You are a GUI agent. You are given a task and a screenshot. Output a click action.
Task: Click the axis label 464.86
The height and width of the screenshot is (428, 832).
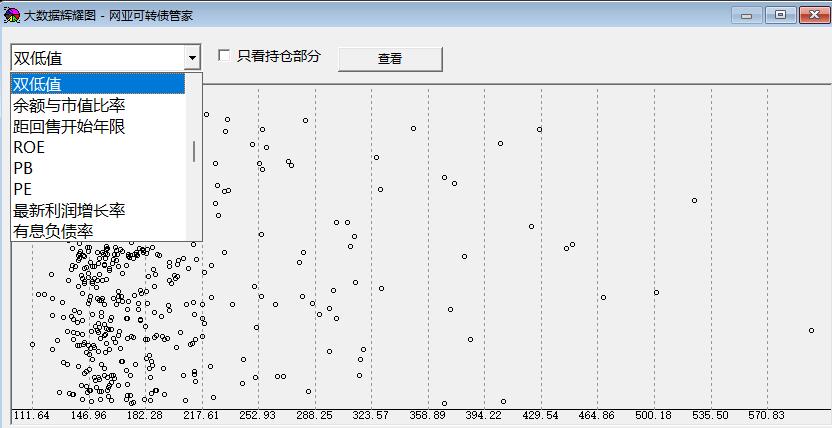597,415
